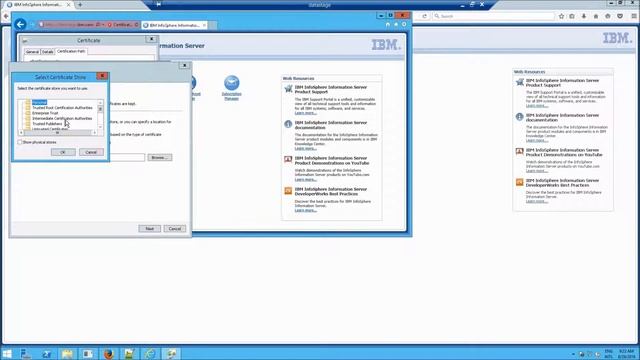The height and width of the screenshot is (360, 640).
Task: Select the Personal certificate store folder
Action: pos(39,102)
